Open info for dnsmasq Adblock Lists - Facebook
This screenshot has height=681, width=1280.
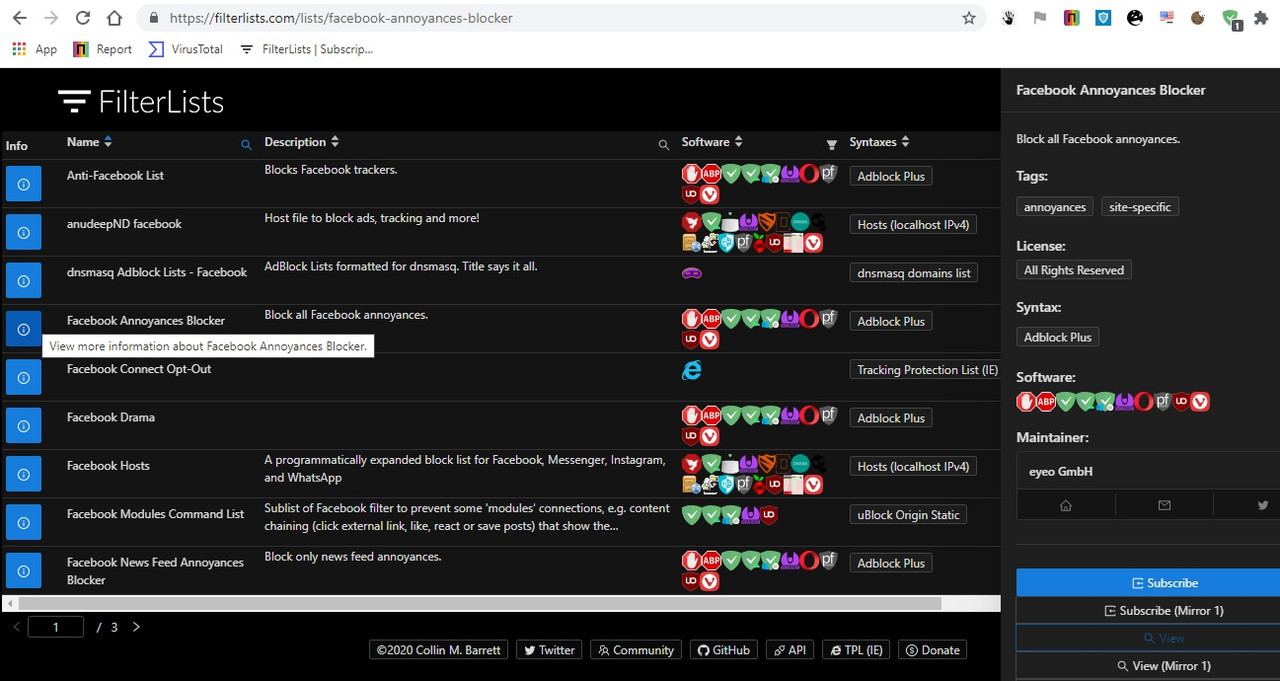[x=23, y=281]
